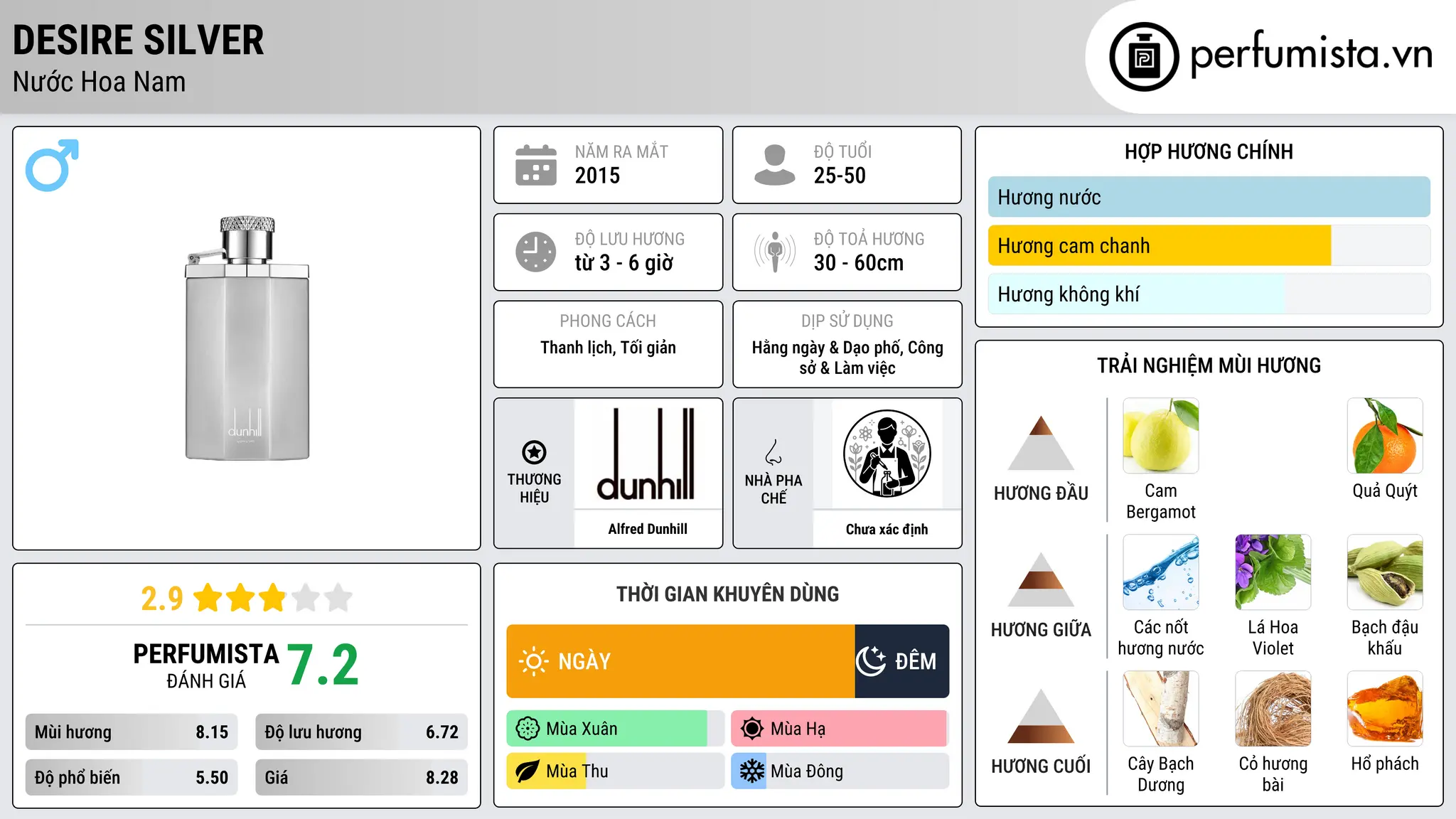The height and width of the screenshot is (819, 1456).
Task: Select the style text Thanh lịch, Tối giản
Action: [608, 348]
